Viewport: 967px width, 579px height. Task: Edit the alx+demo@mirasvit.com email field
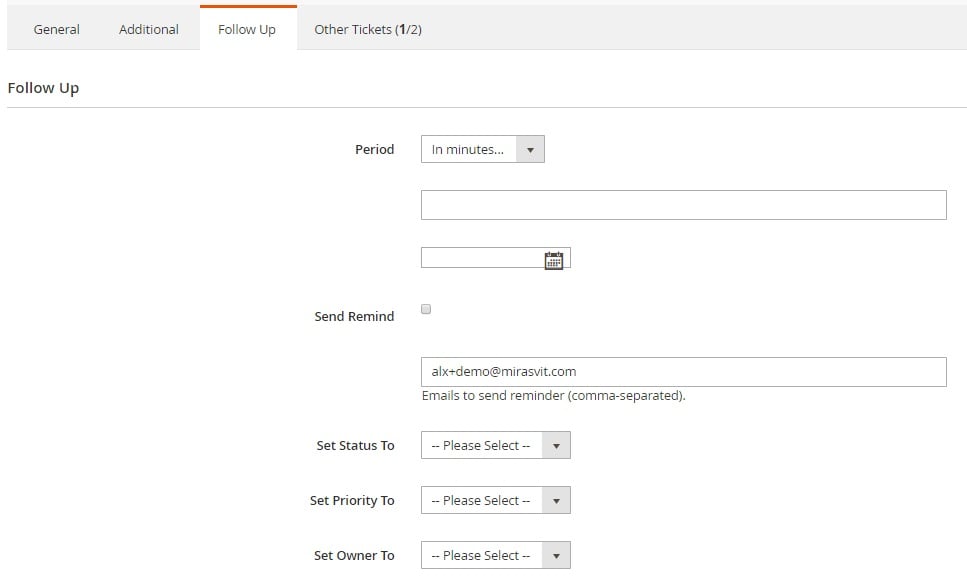(683, 372)
